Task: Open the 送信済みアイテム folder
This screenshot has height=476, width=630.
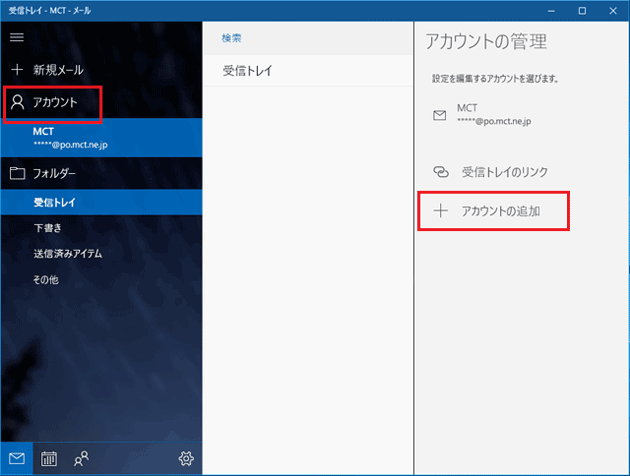Action: click(x=102, y=253)
